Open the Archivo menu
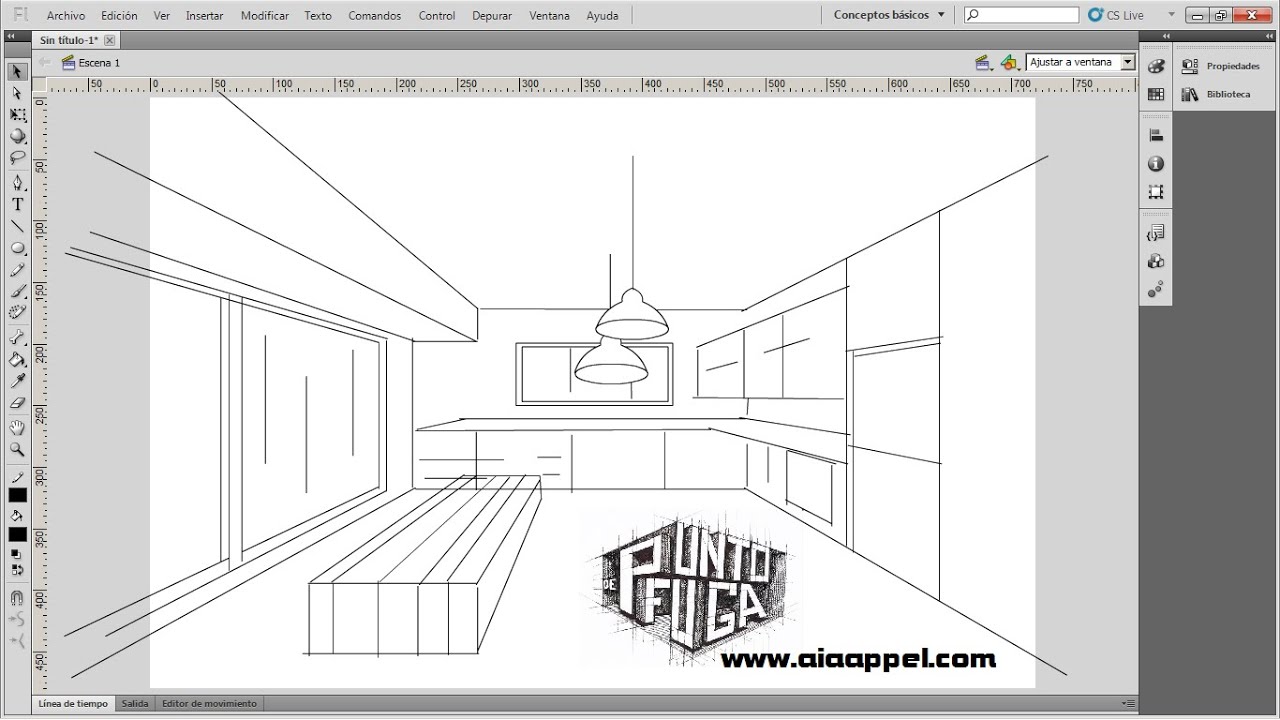The height and width of the screenshot is (720, 1280). coord(66,16)
